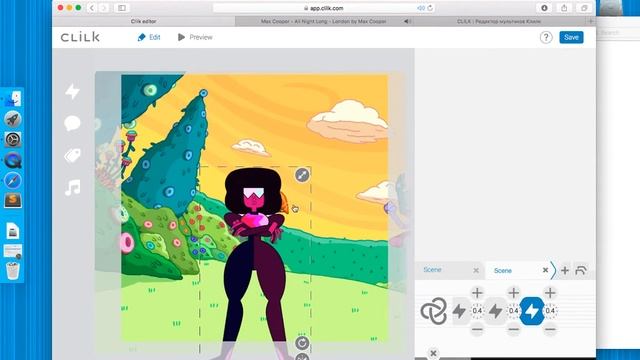Switch to Clilk editor browser tab
640x360 pixels.
144,21
